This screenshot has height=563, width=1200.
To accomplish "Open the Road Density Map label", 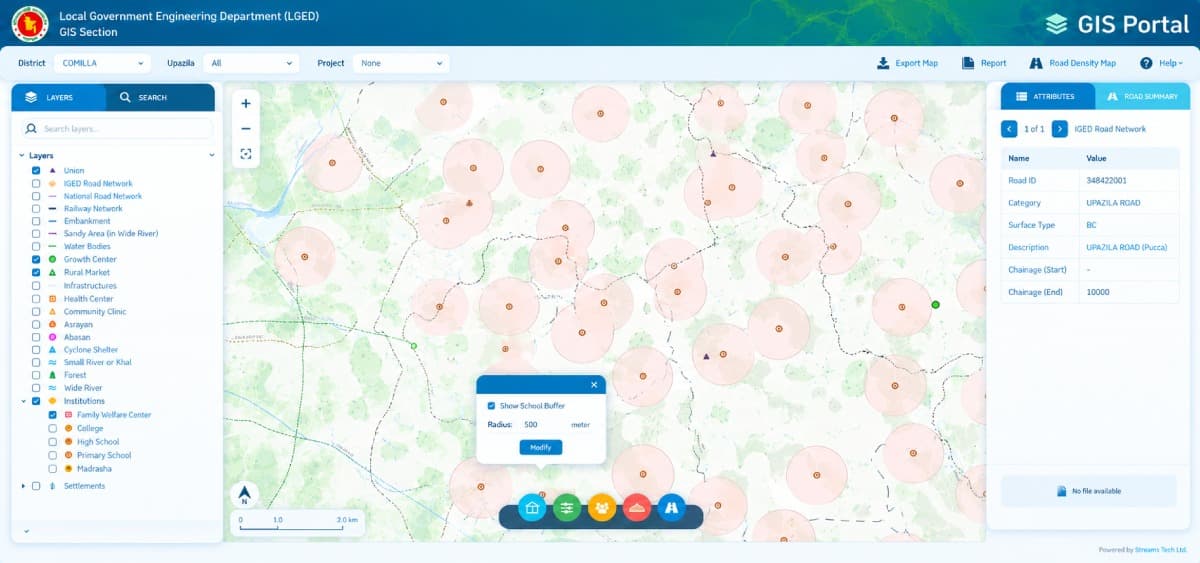I will coord(1082,63).
